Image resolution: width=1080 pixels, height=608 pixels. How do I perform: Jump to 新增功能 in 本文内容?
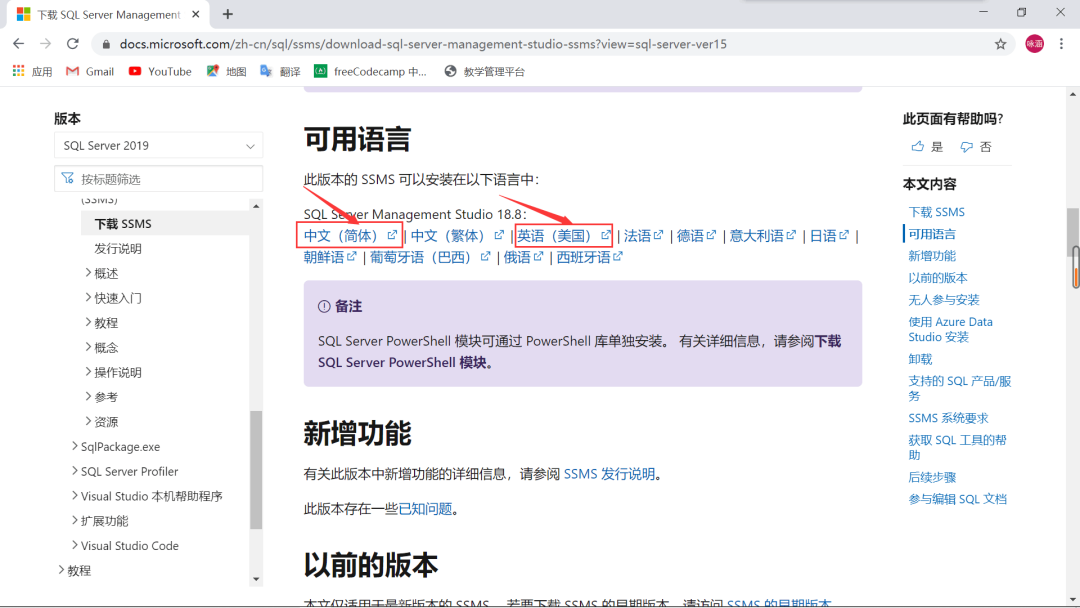(932, 256)
